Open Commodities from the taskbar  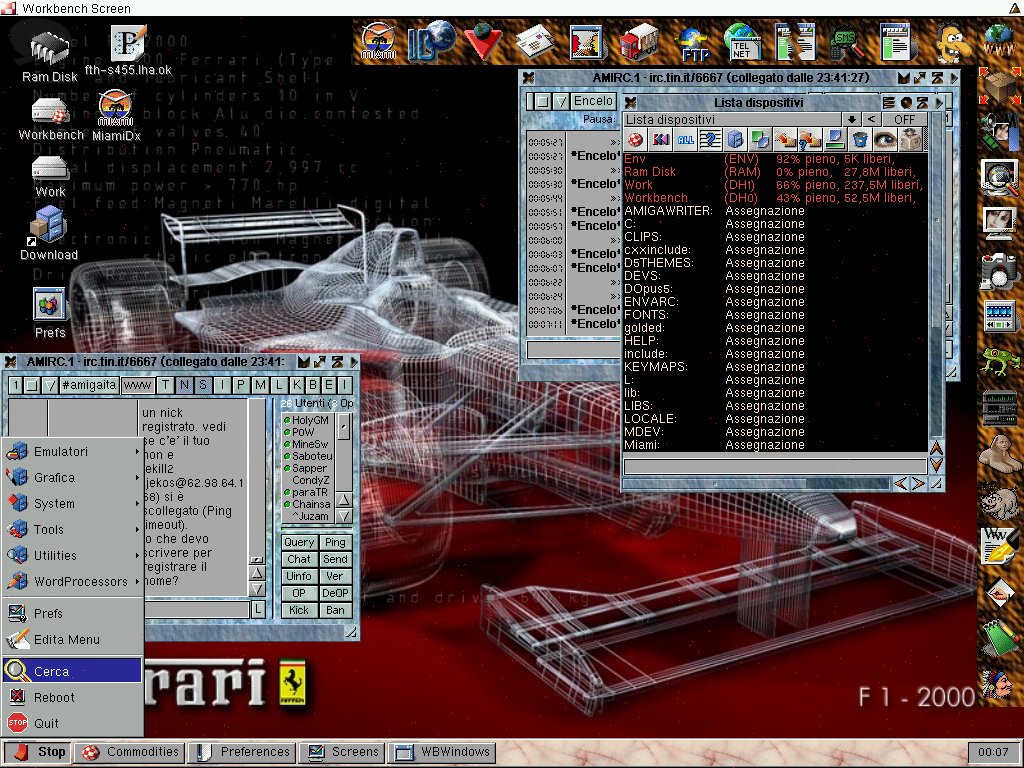tap(129, 752)
